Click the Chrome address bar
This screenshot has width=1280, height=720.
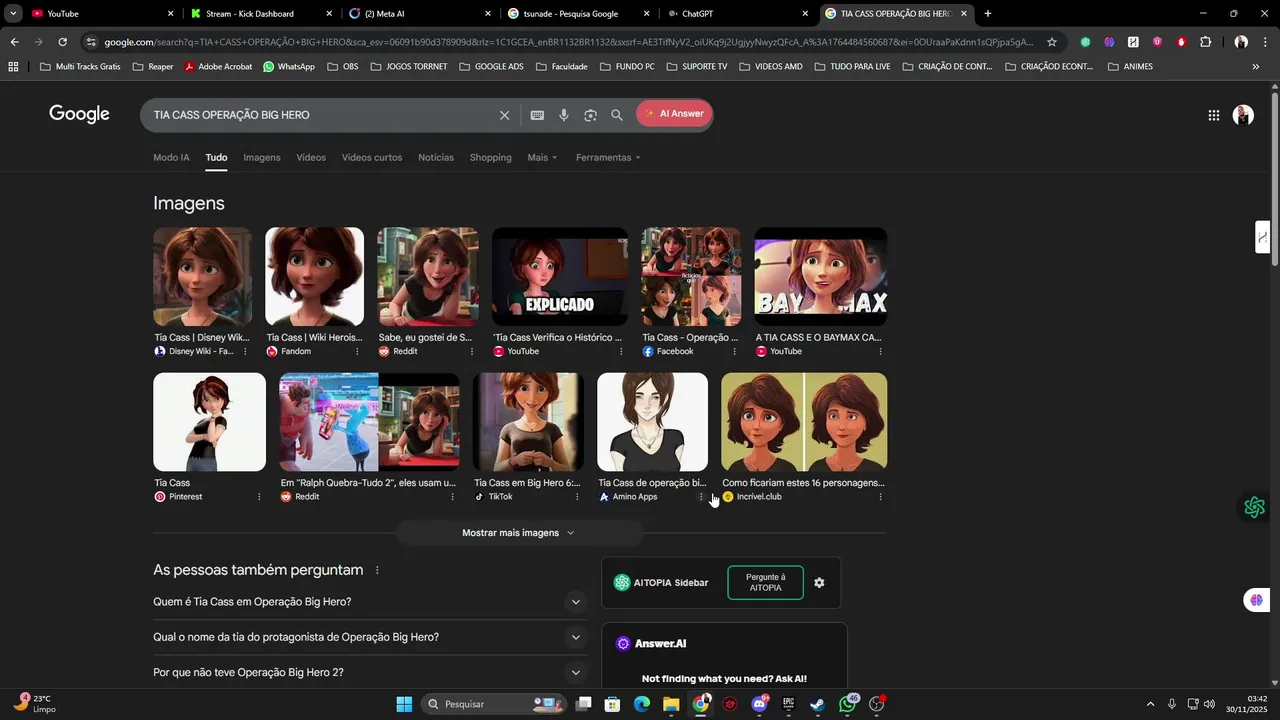point(568,42)
